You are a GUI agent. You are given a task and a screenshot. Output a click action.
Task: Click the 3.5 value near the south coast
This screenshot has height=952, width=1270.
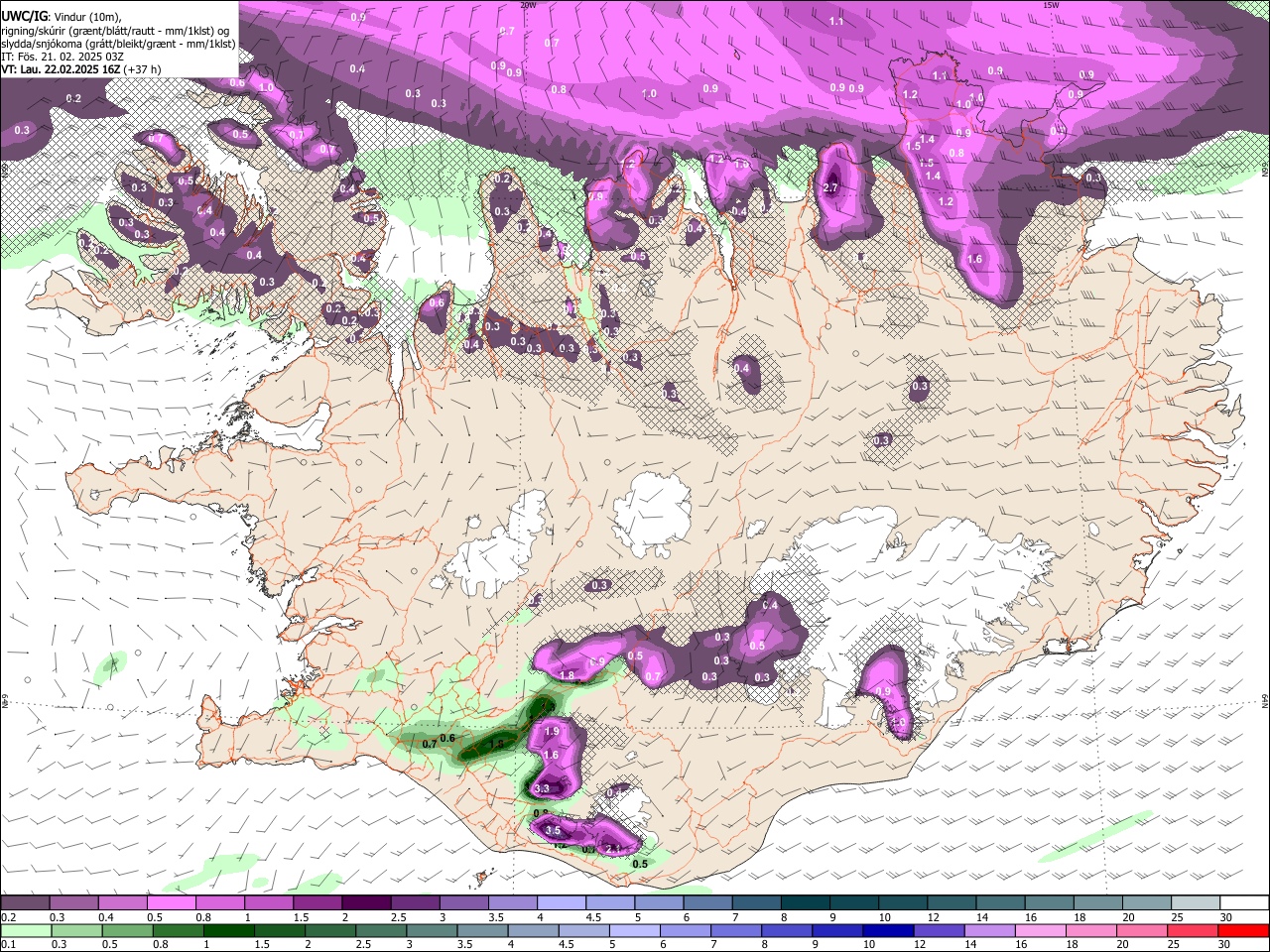click(x=554, y=831)
